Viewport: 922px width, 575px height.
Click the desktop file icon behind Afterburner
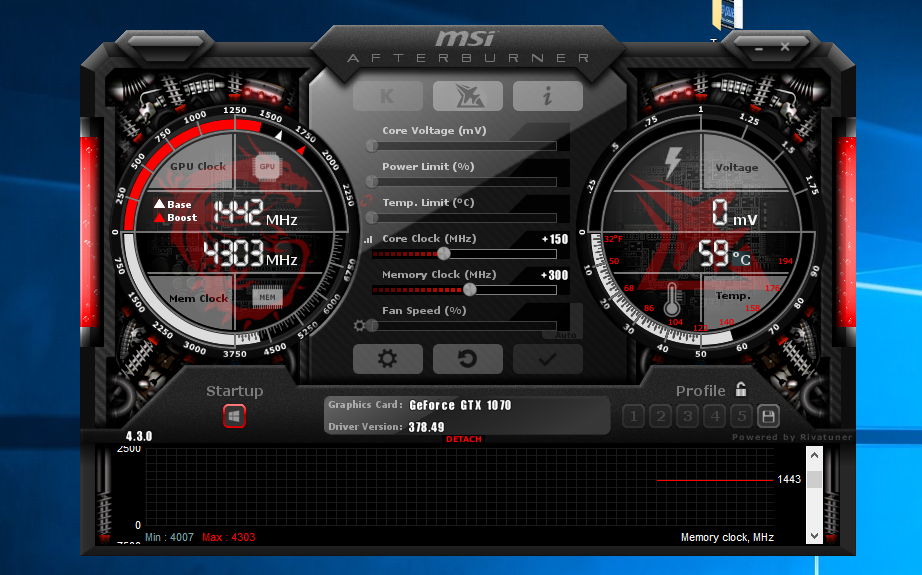(x=727, y=15)
